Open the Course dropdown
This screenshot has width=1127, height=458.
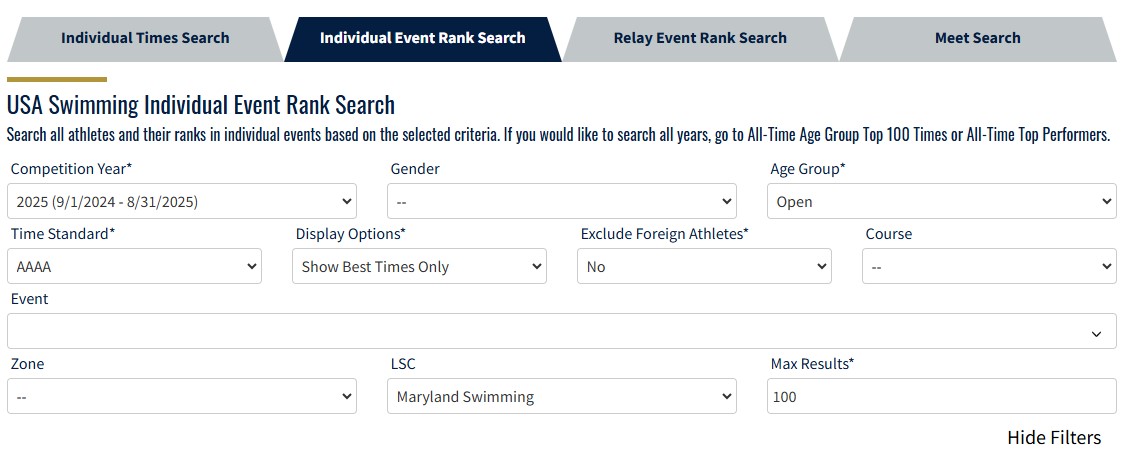click(989, 267)
